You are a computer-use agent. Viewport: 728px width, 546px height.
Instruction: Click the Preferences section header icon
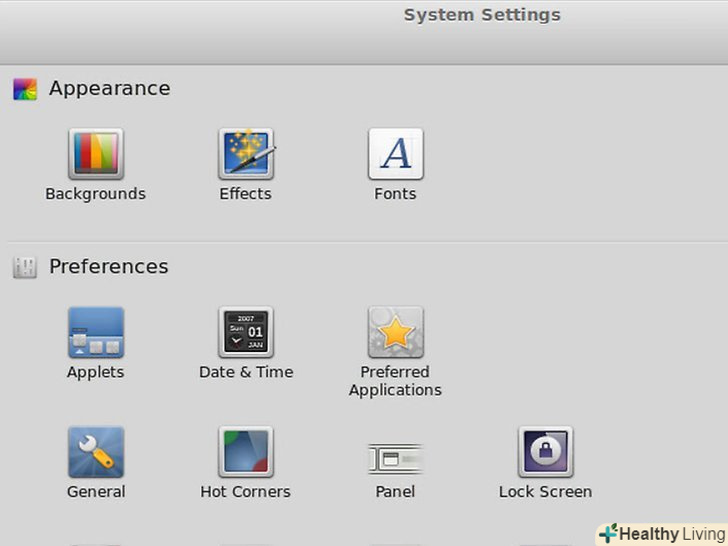coord(25,267)
